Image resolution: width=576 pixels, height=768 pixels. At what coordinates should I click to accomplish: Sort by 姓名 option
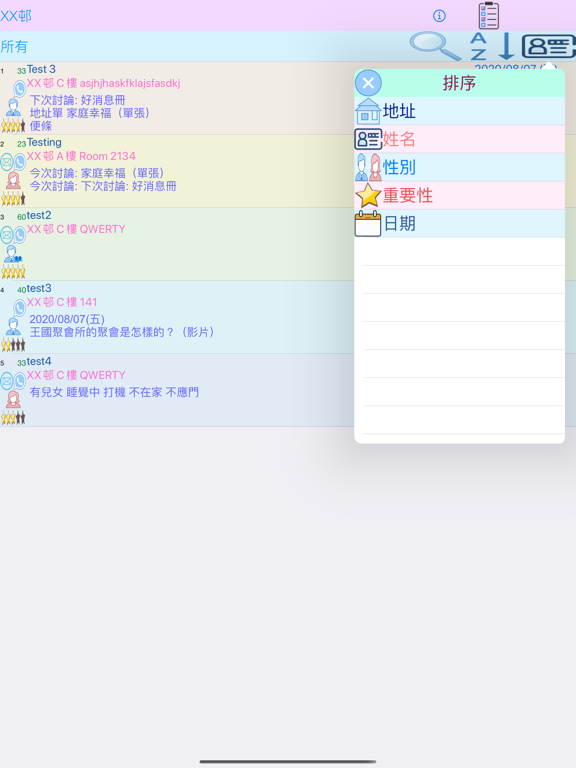click(459, 140)
